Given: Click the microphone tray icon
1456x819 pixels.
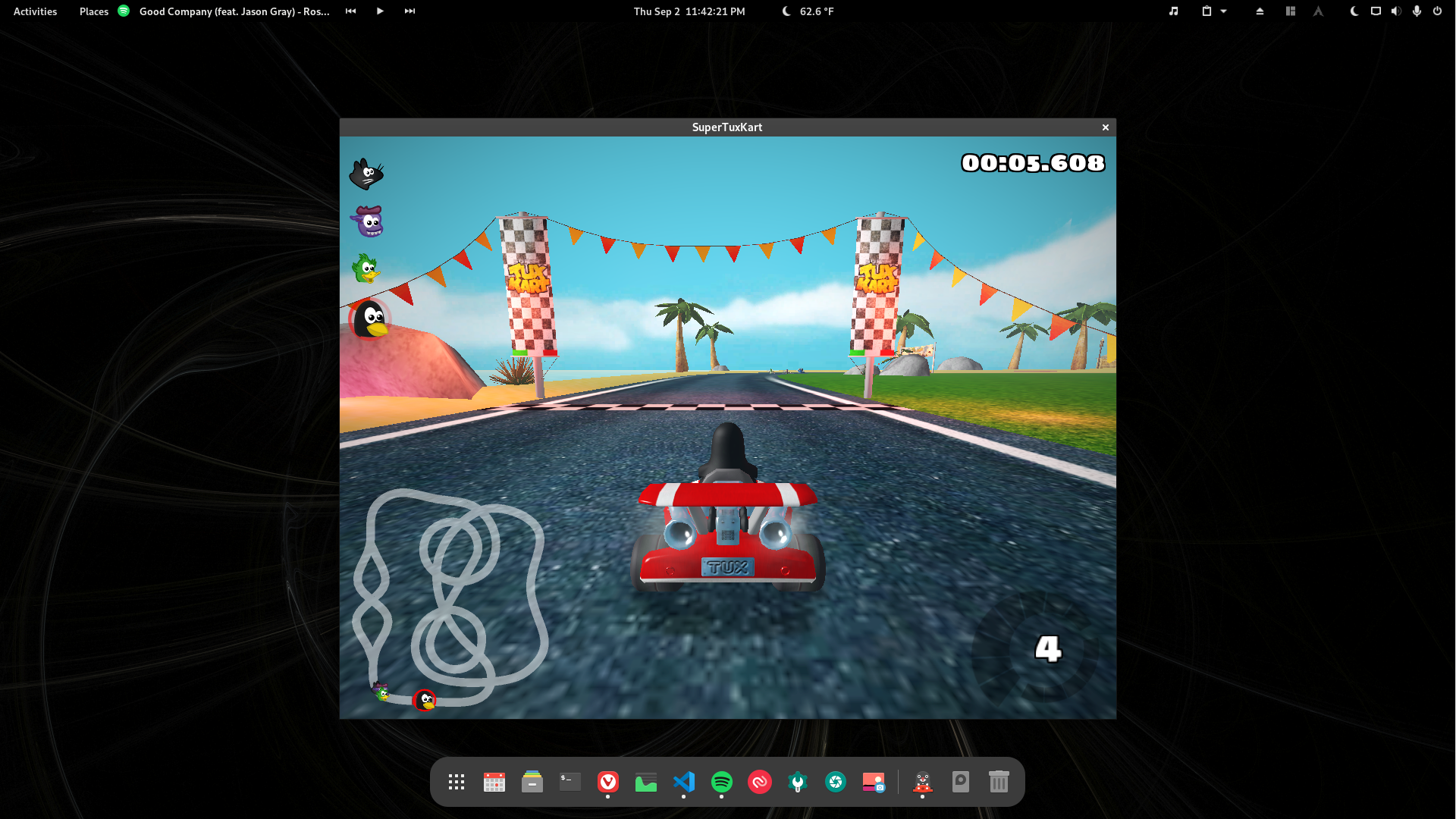Looking at the screenshot, I should click(x=1417, y=11).
